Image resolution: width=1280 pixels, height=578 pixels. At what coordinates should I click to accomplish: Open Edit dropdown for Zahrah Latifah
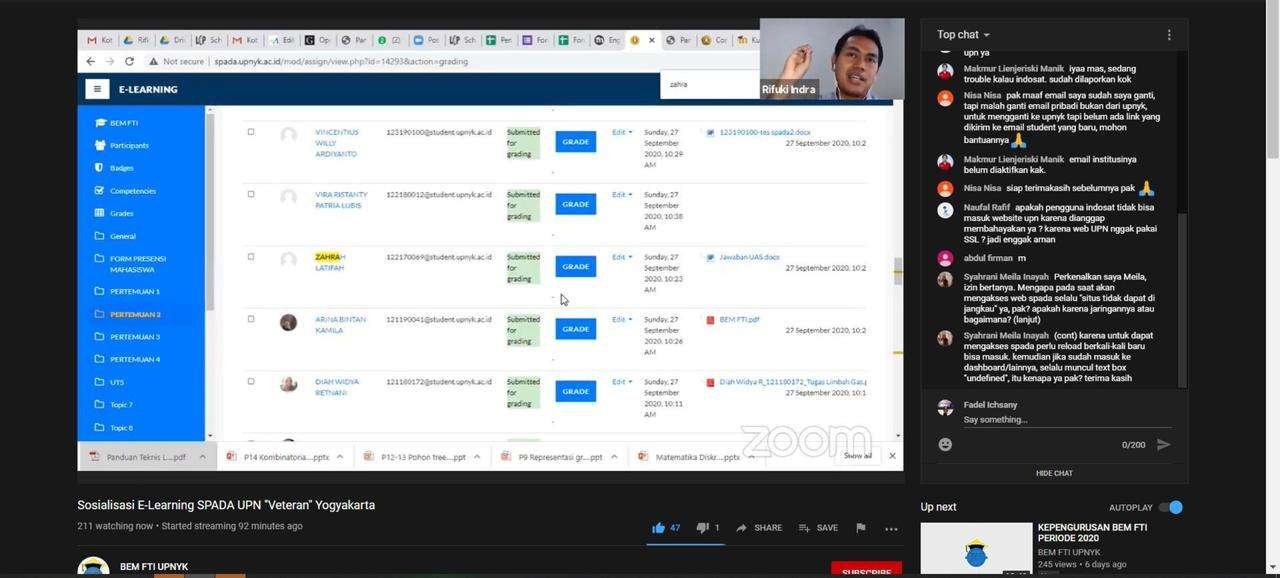click(x=622, y=257)
